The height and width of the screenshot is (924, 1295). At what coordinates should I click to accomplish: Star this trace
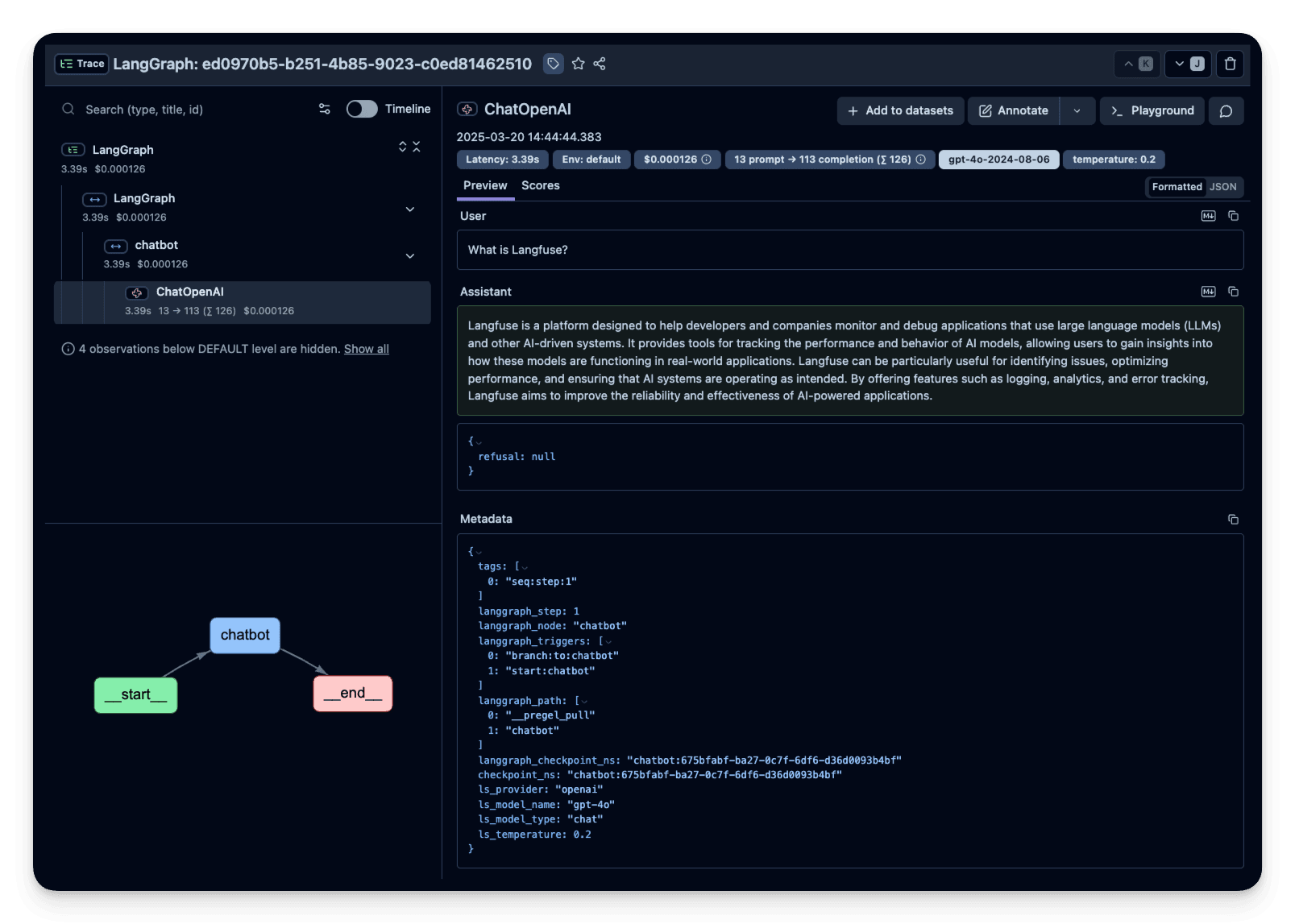[579, 64]
